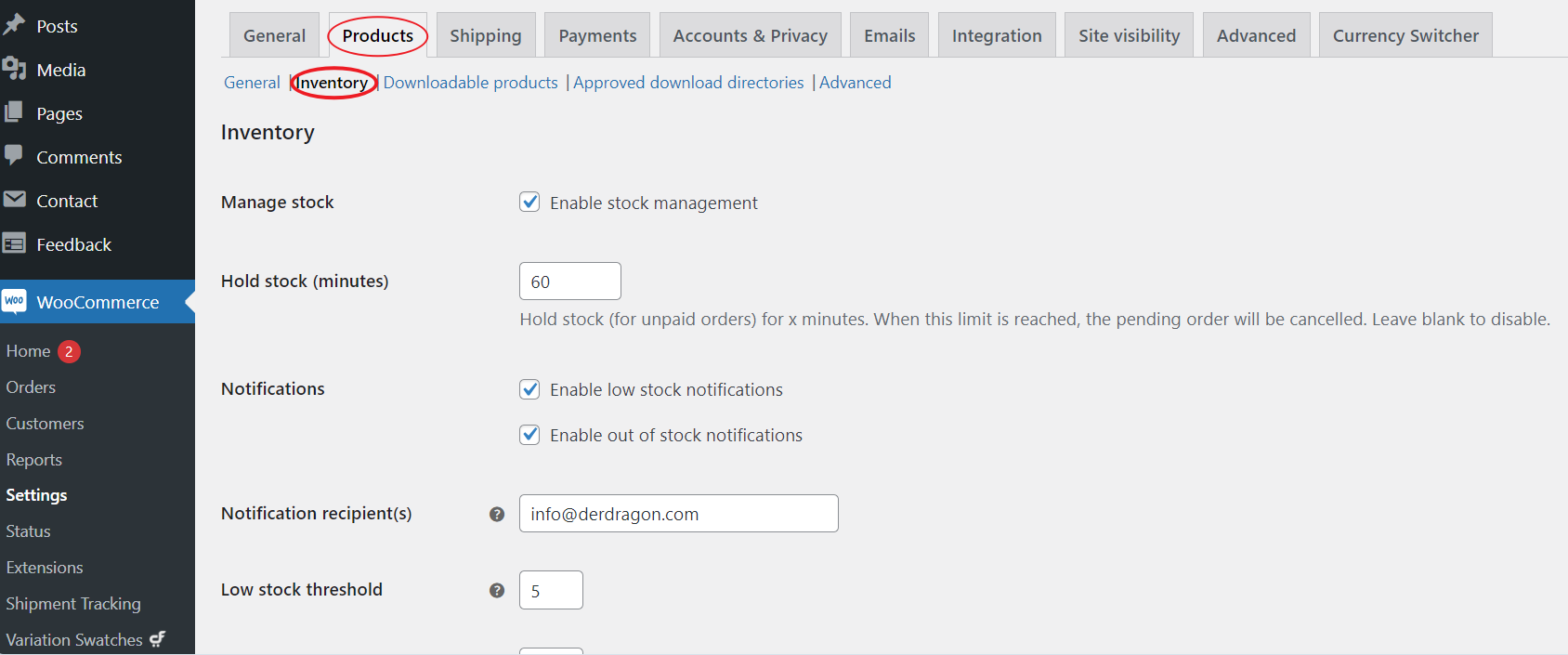Image resolution: width=1568 pixels, height=655 pixels.
Task: Click the Feedback form icon
Action: tap(14, 244)
